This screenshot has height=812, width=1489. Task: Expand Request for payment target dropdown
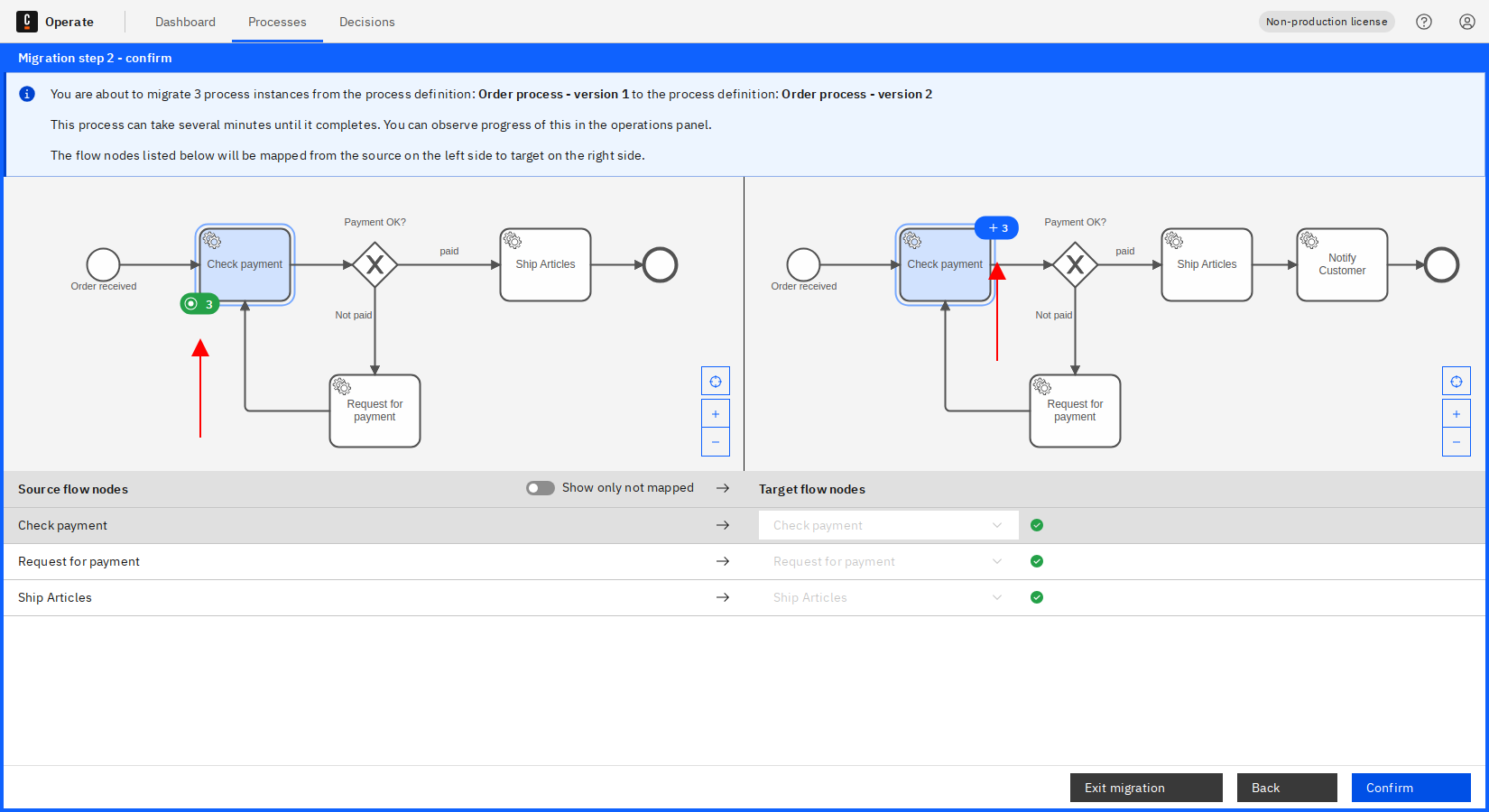pos(888,561)
